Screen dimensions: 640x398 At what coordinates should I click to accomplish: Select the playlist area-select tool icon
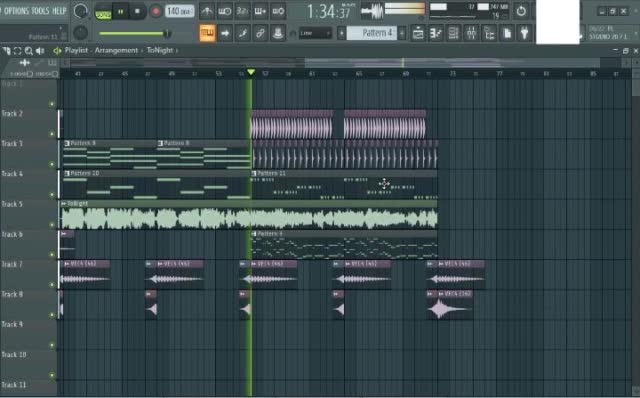(x=18, y=51)
